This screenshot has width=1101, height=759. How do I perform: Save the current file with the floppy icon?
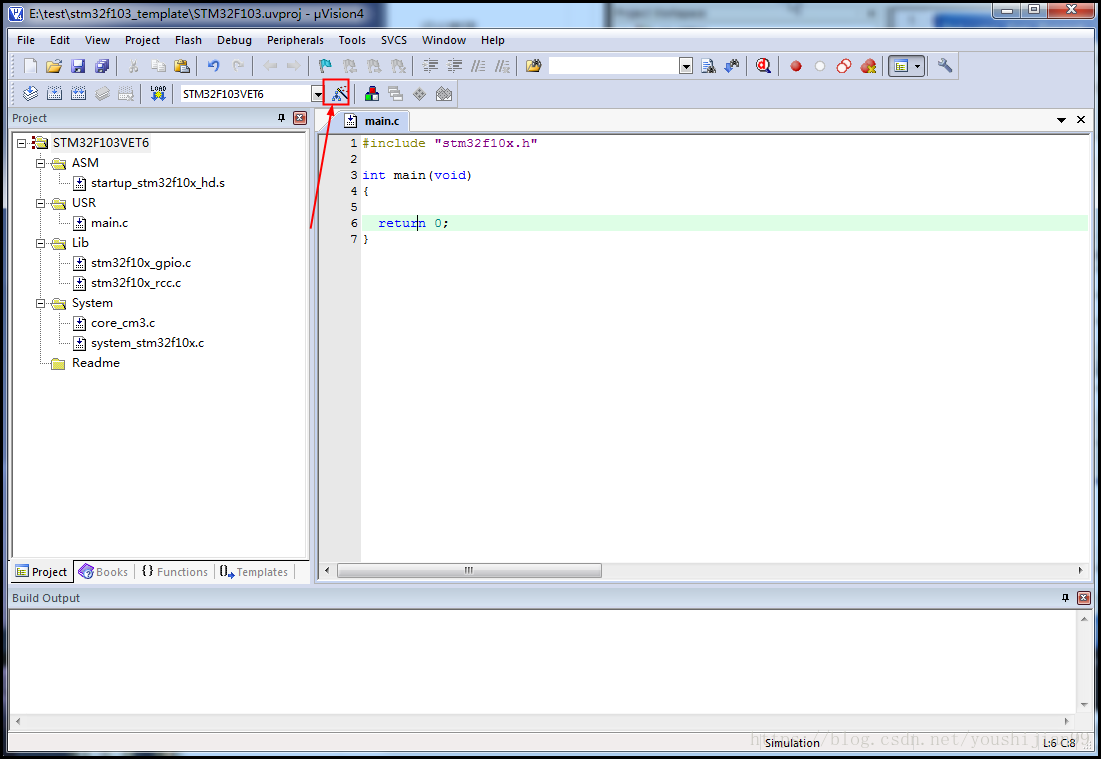(78, 66)
